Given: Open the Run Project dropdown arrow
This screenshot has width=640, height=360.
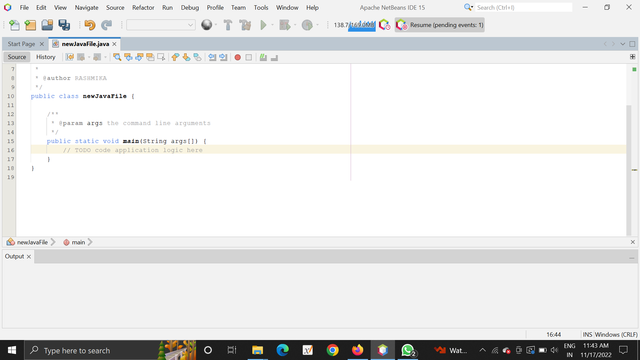Looking at the screenshot, I should click(272, 25).
